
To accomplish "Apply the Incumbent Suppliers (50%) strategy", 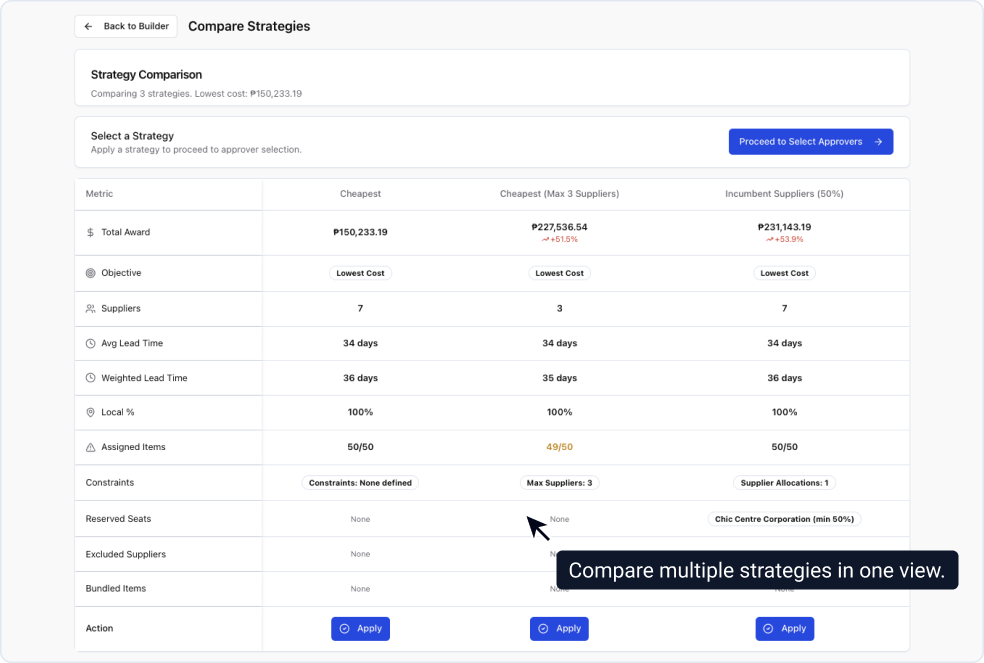I will 784,628.
